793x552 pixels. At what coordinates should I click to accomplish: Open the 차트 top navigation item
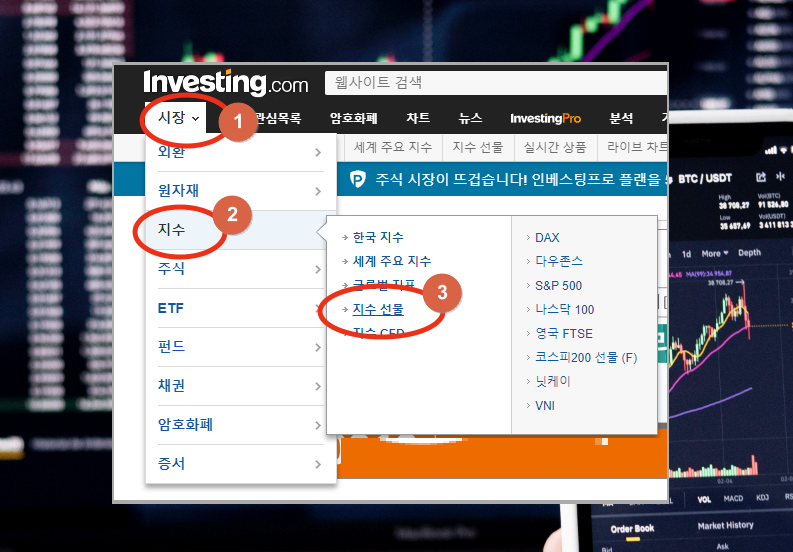pos(418,118)
